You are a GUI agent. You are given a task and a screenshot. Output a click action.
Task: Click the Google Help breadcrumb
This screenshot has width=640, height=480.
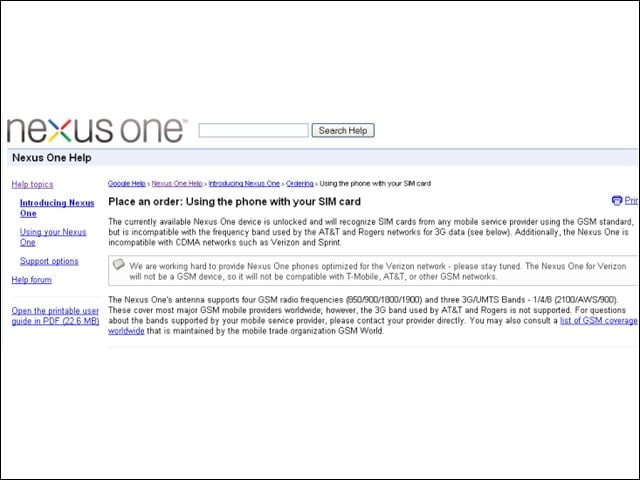127,184
